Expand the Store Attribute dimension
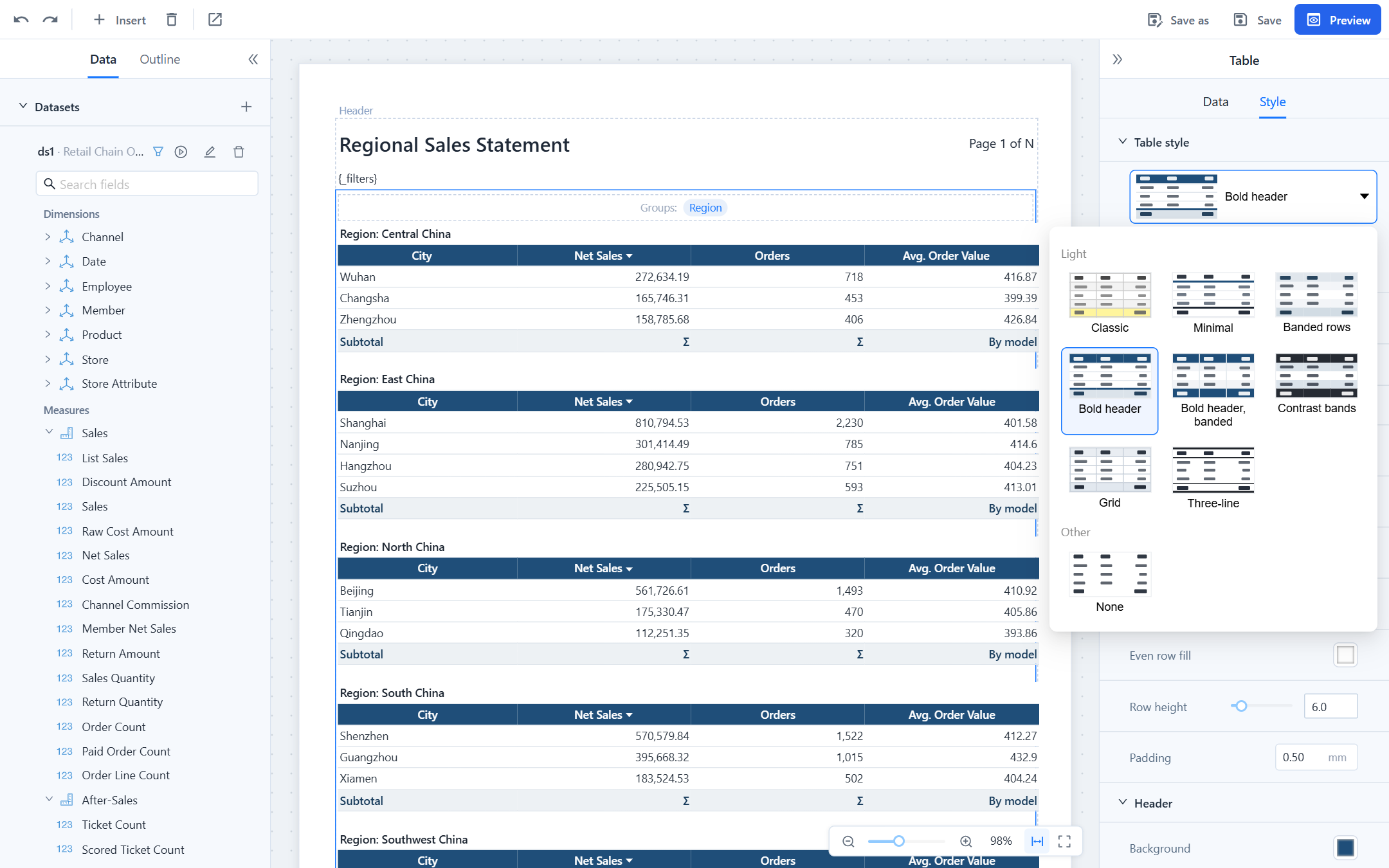 pos(48,383)
